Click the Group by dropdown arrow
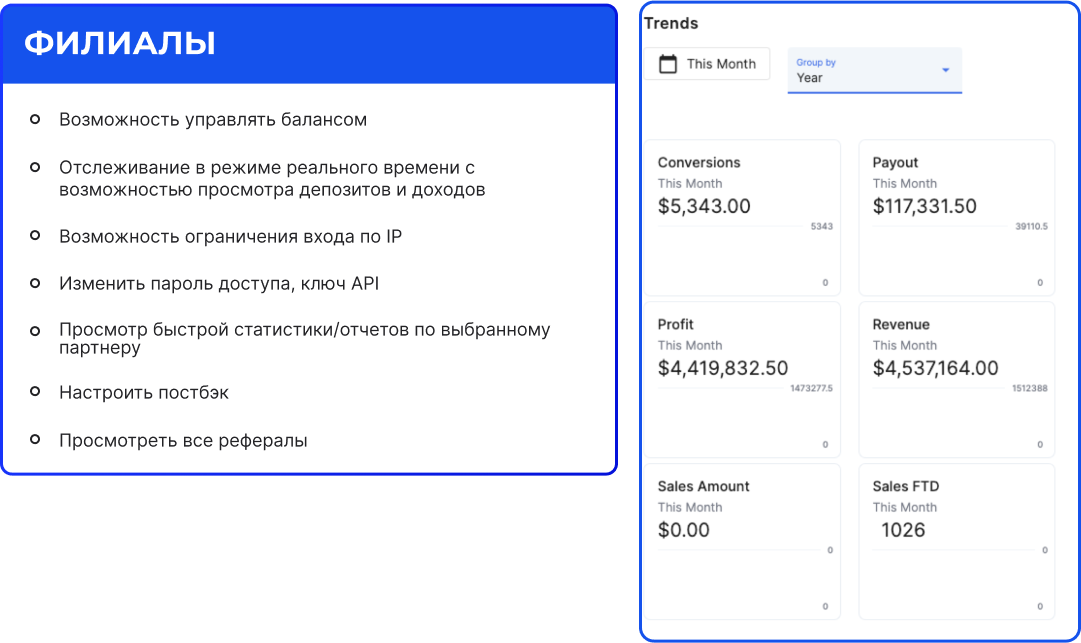This screenshot has height=643, width=1081. tap(945, 70)
